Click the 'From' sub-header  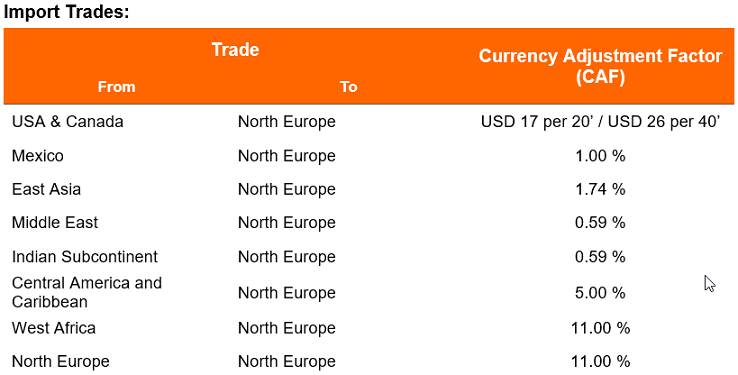point(116,87)
